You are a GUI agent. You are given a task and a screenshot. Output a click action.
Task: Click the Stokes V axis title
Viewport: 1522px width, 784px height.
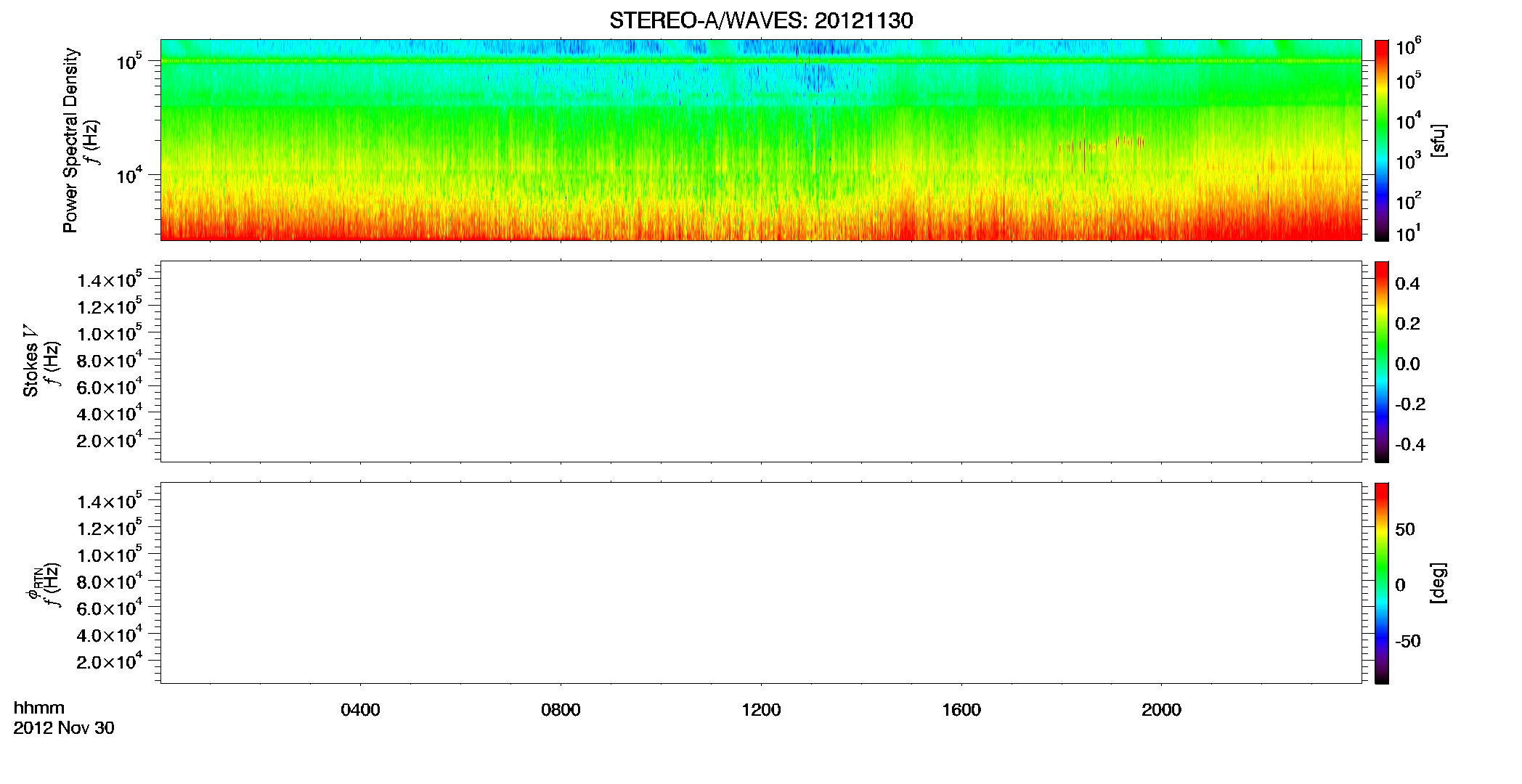pos(30,361)
